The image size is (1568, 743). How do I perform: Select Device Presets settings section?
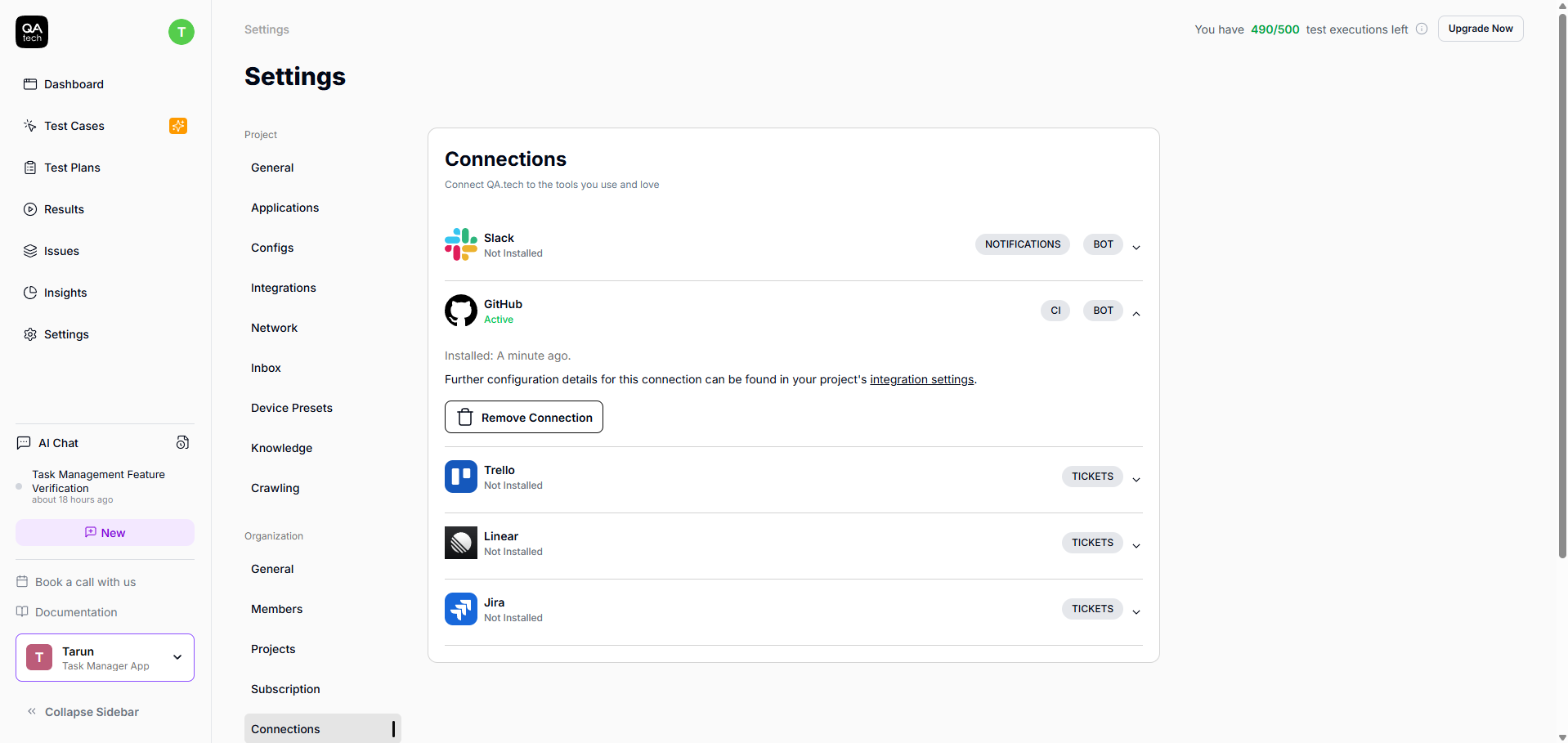(291, 408)
